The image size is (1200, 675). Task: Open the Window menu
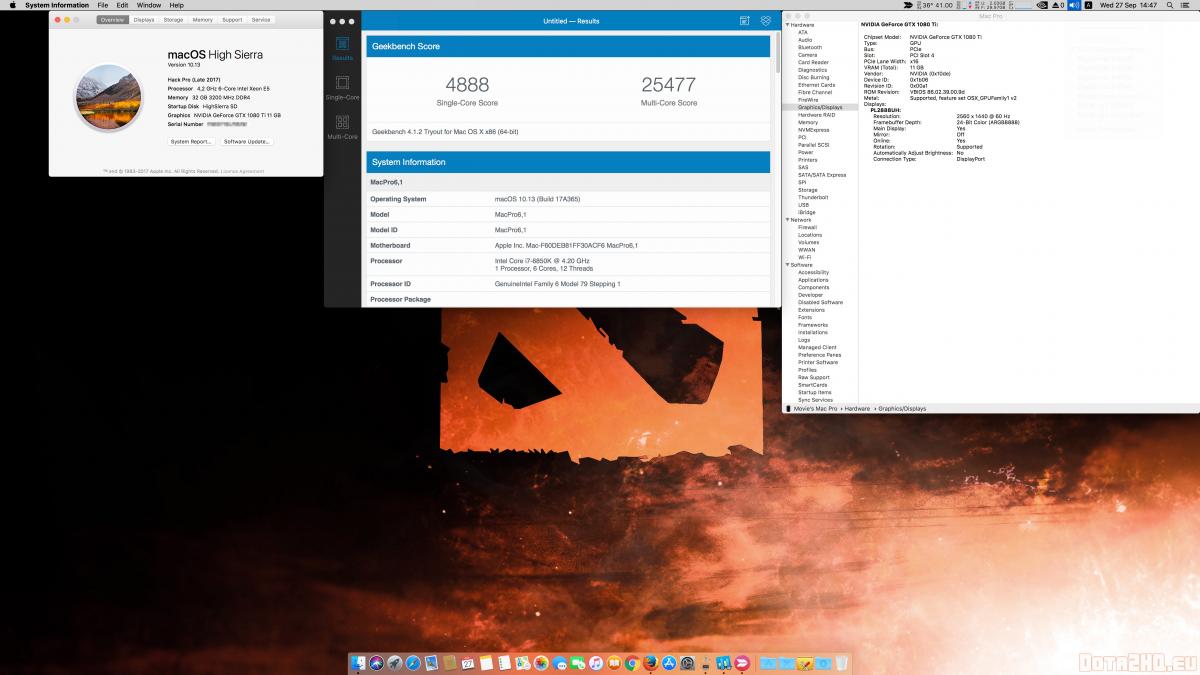pyautogui.click(x=149, y=5)
